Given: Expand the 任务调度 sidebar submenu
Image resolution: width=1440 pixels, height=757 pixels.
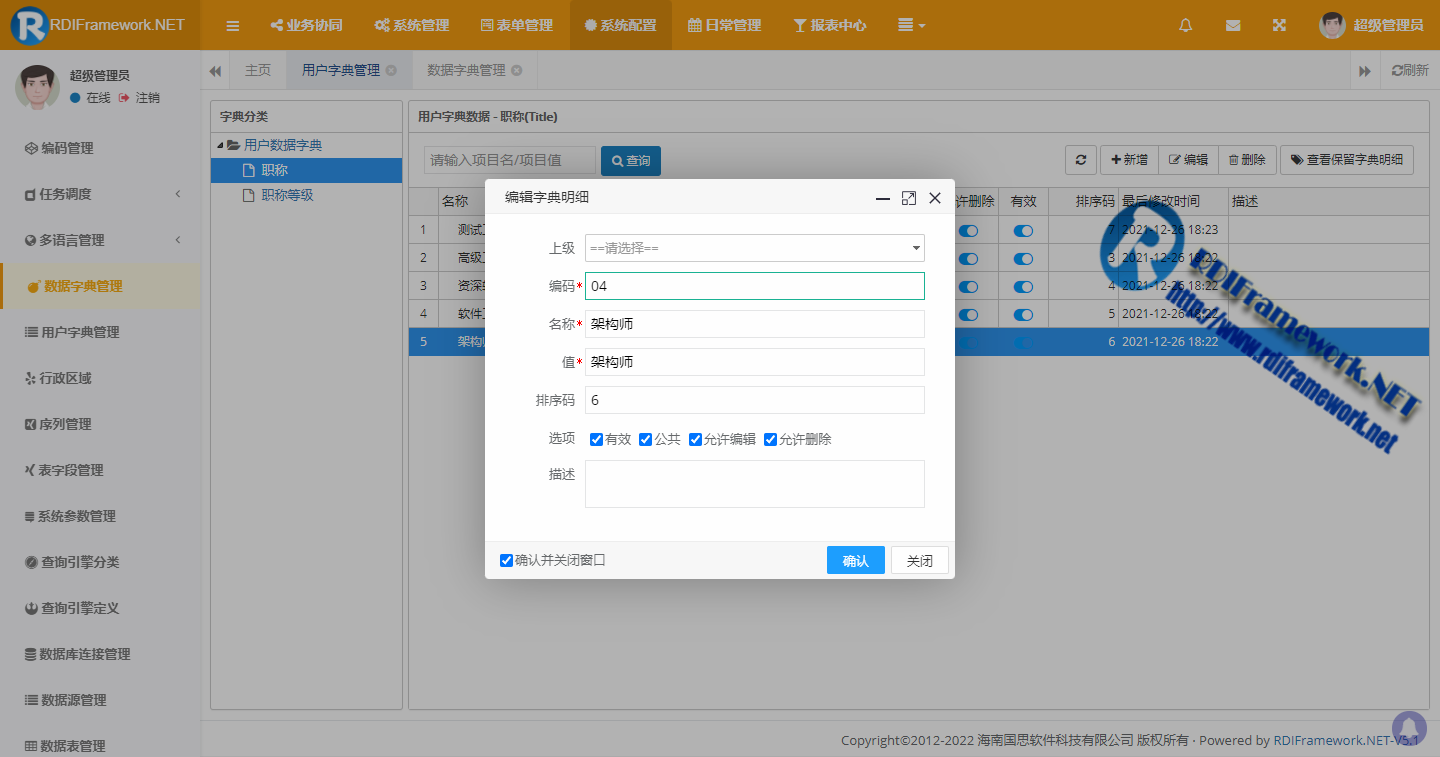Looking at the screenshot, I should tap(100, 194).
